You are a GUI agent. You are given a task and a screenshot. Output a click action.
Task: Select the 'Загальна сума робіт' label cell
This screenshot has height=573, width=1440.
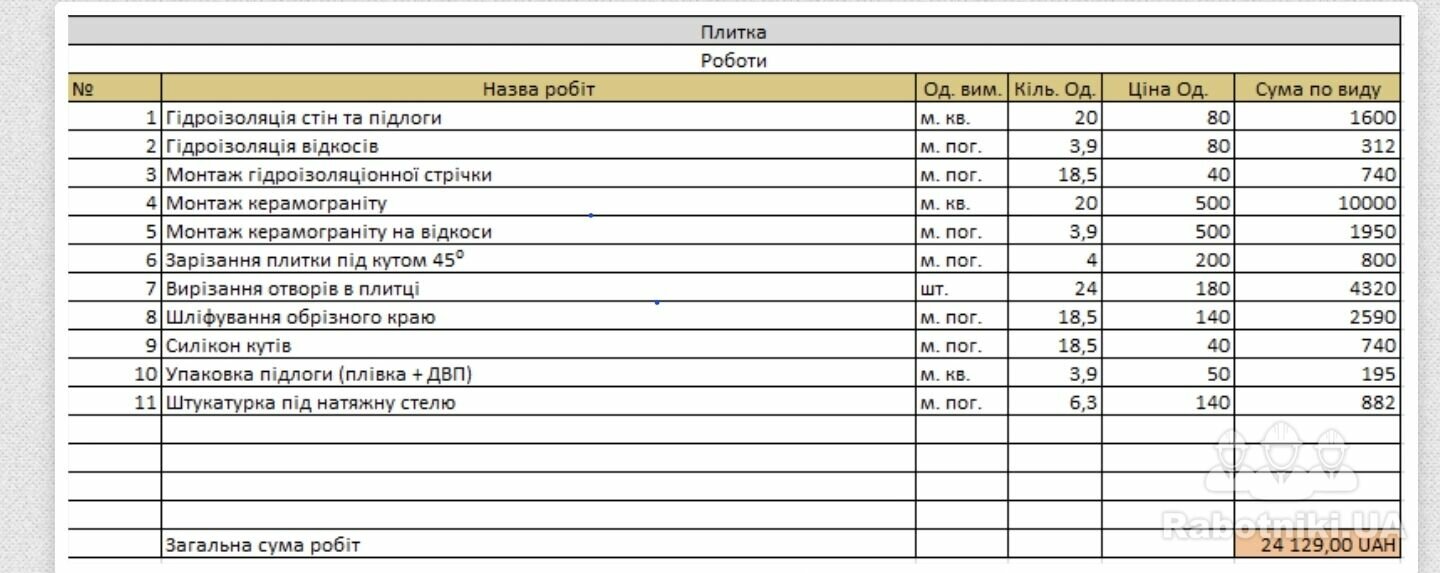538,545
